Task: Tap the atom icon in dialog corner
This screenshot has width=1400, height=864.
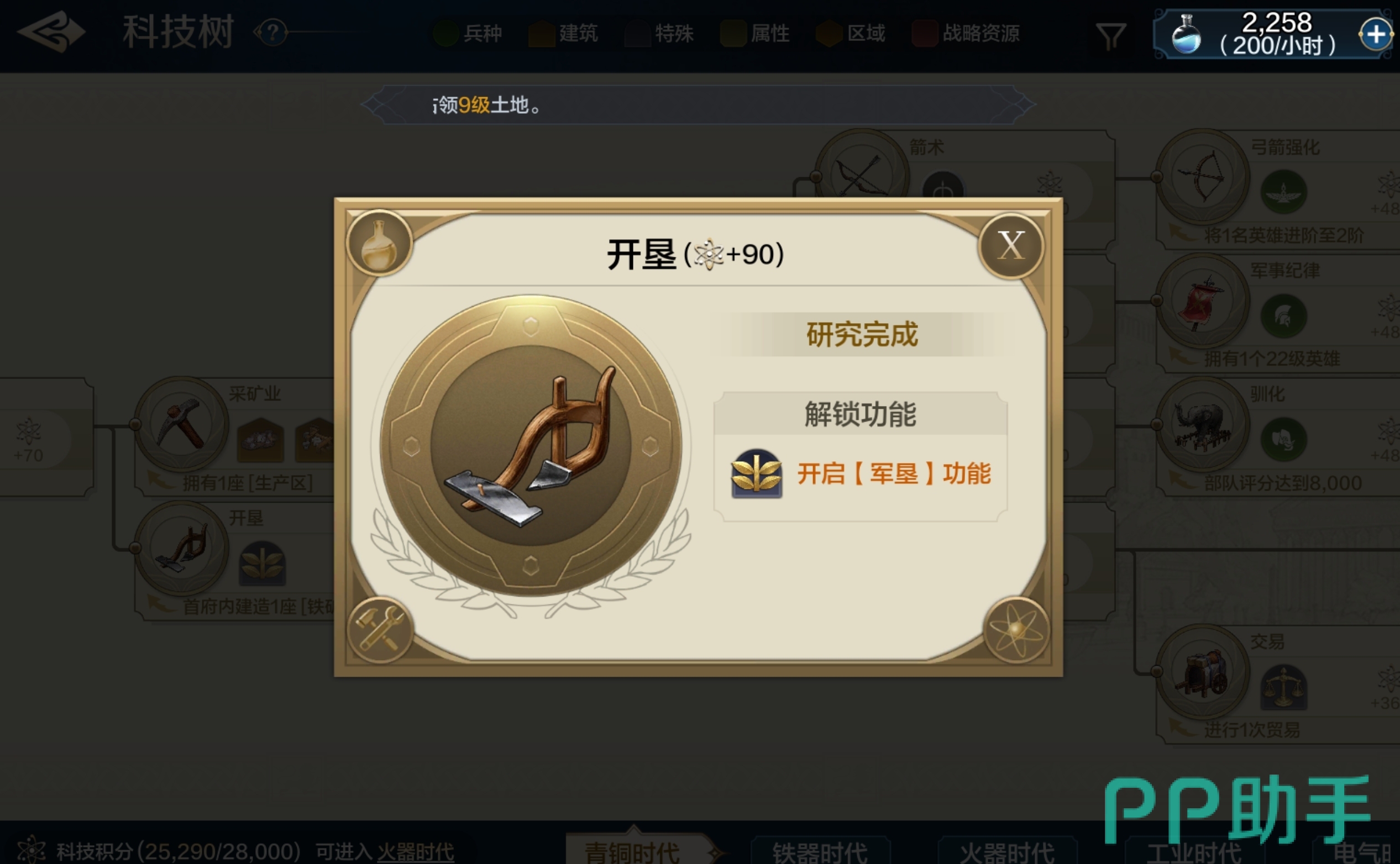Action: [x=1016, y=630]
